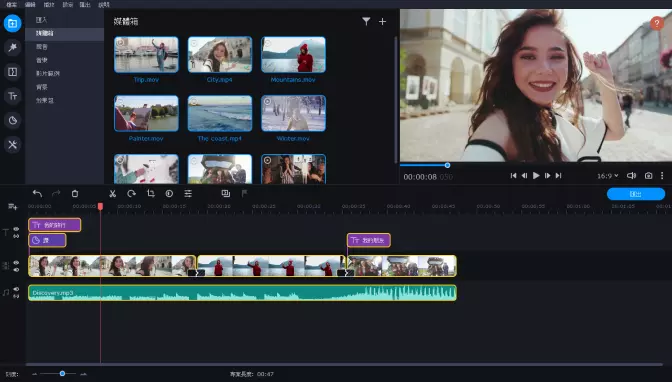Toggle visibility of the titles track
Image resolution: width=672 pixels, height=382 pixels.
(16, 229)
